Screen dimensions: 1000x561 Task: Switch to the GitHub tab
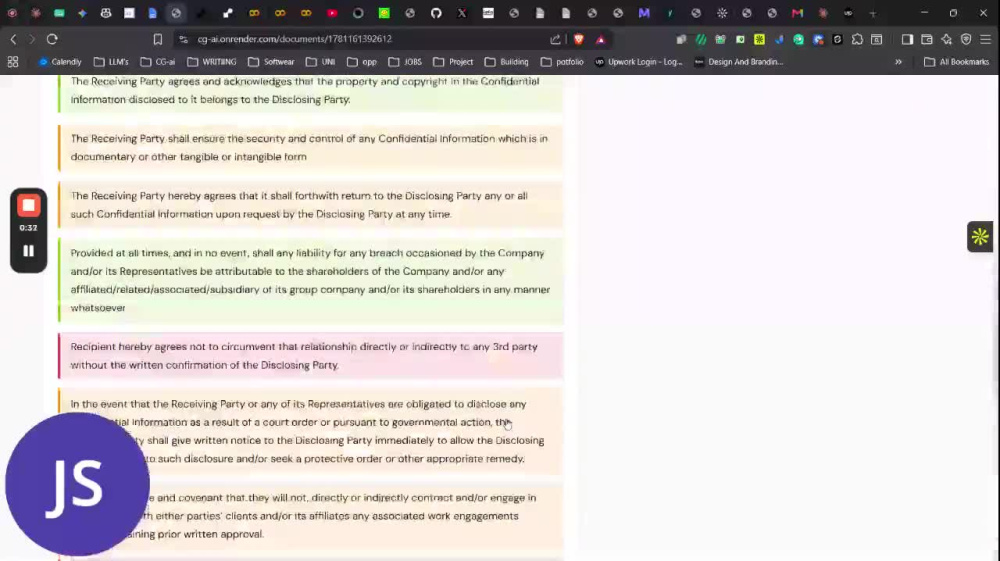(x=436, y=13)
